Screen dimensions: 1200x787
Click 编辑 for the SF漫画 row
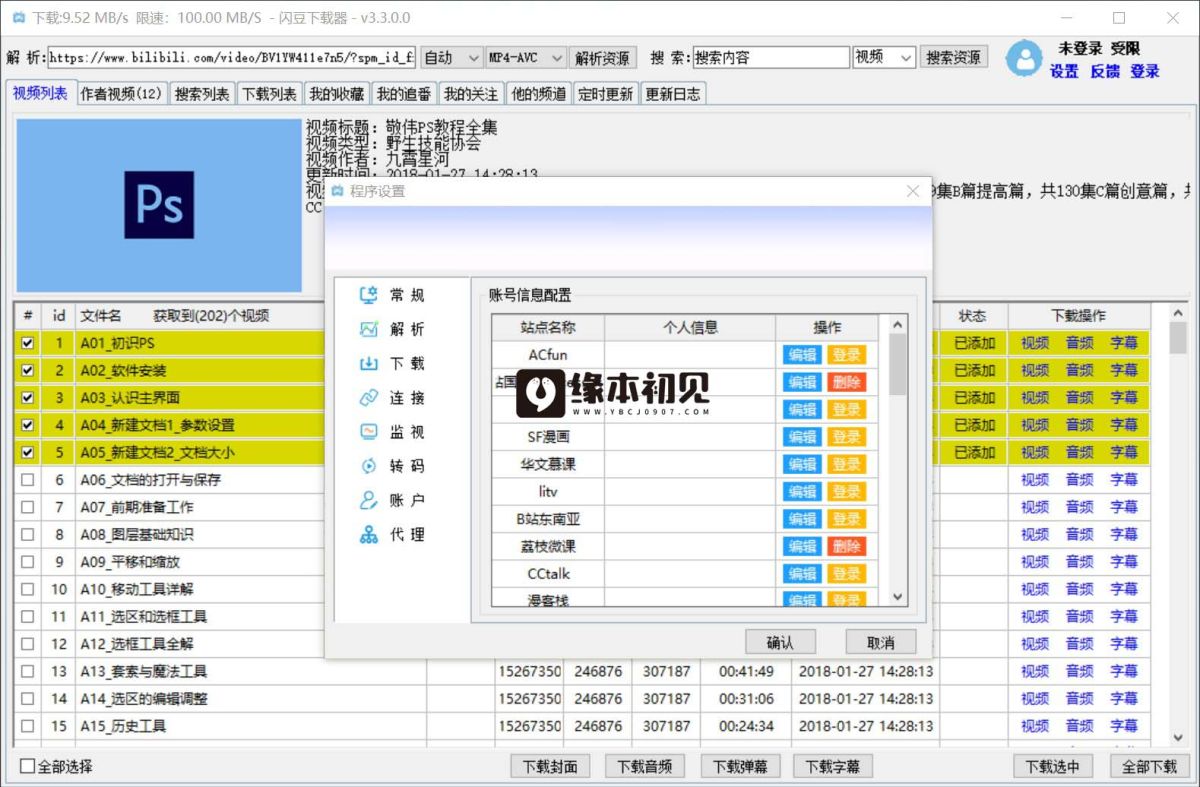[x=802, y=437]
